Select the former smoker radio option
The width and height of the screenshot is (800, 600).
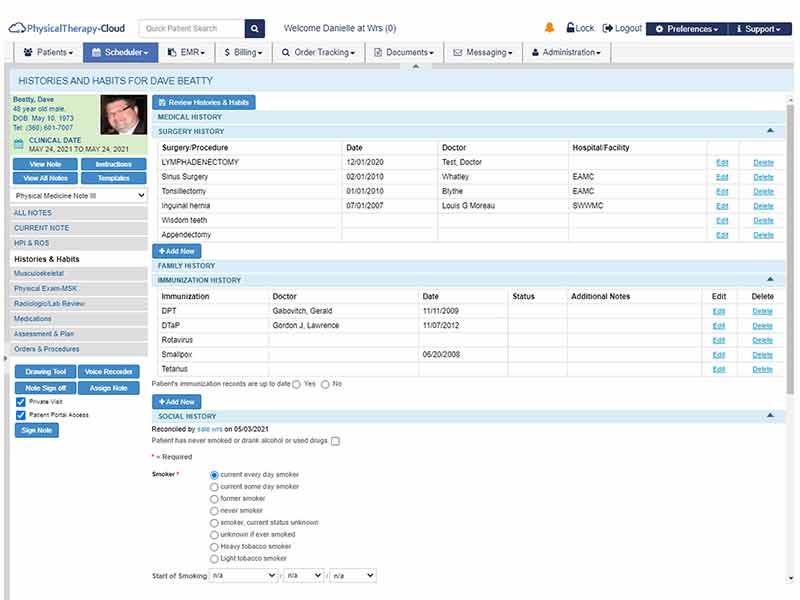214,499
